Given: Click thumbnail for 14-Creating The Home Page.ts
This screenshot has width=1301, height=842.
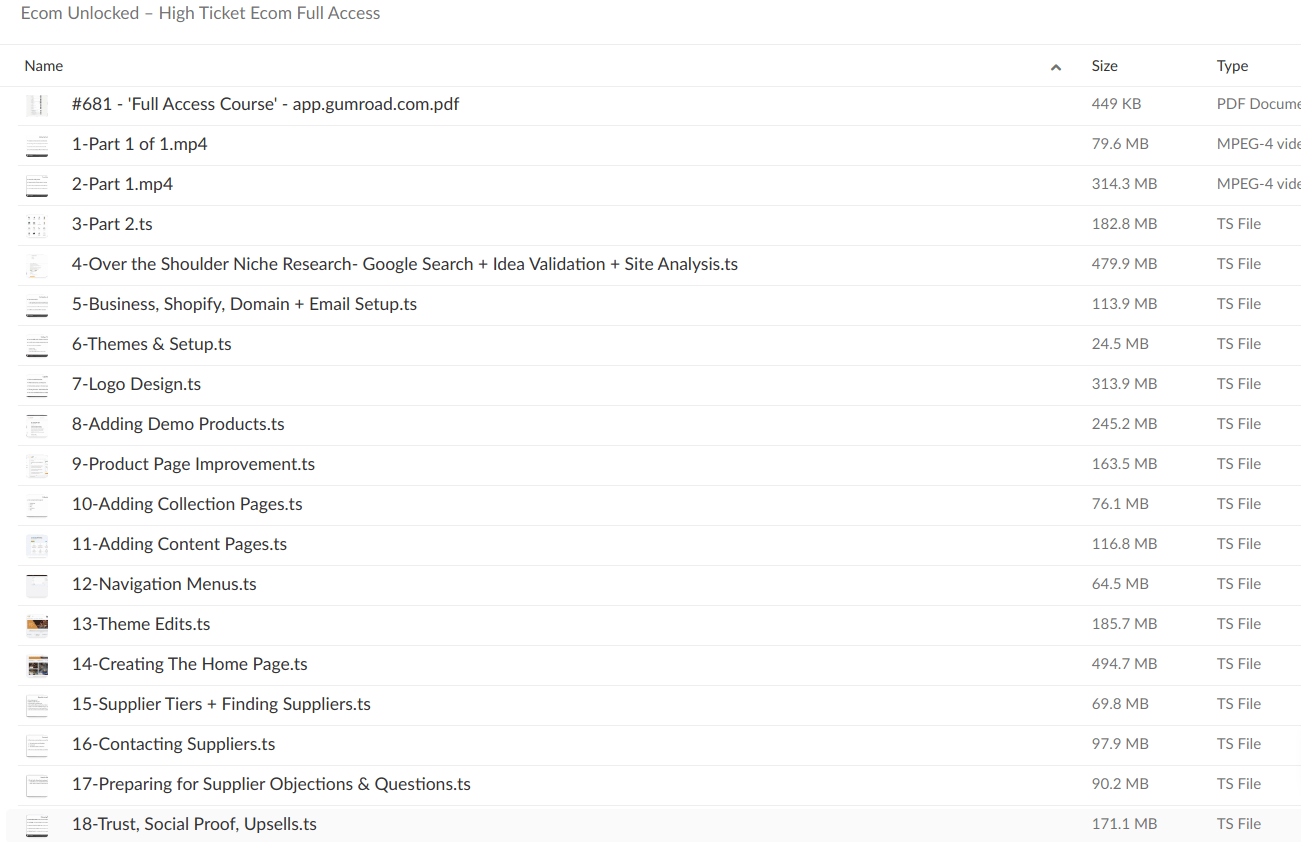Looking at the screenshot, I should [37, 665].
